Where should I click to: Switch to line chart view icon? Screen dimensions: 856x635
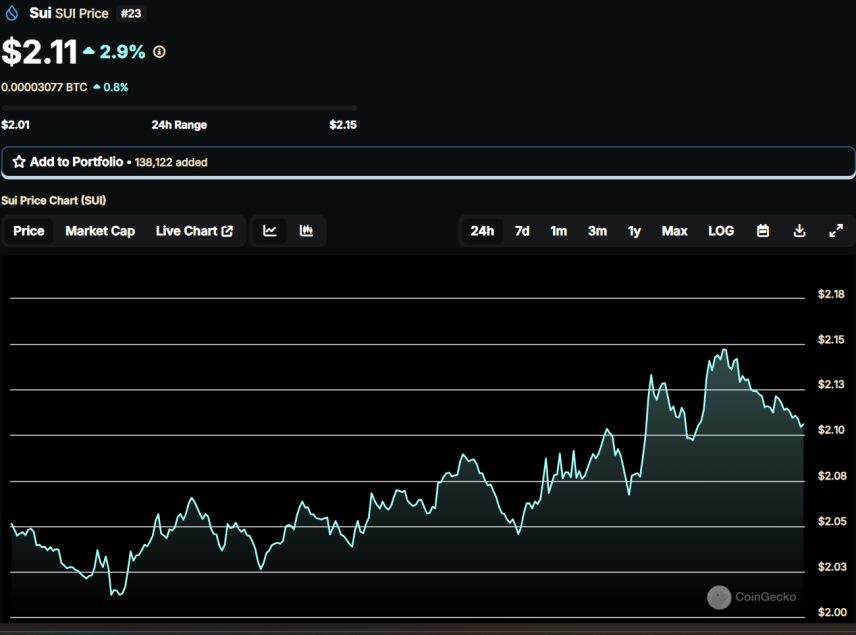tap(270, 231)
